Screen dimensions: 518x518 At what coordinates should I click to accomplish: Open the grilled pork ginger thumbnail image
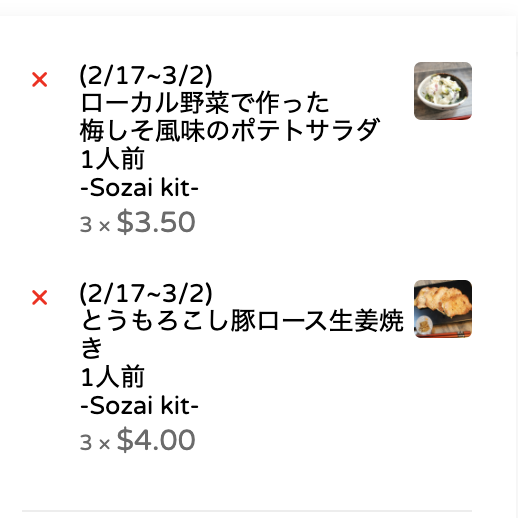point(443,309)
